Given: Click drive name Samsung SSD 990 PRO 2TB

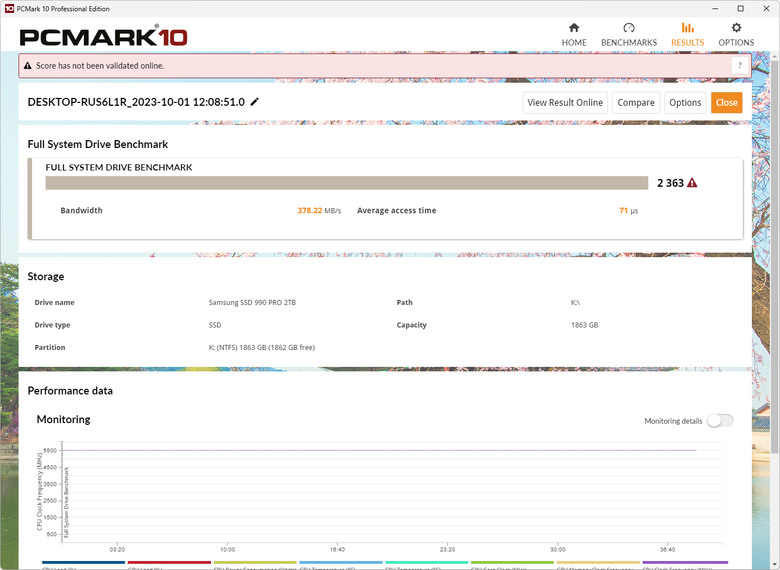Looking at the screenshot, I should coord(252,302).
